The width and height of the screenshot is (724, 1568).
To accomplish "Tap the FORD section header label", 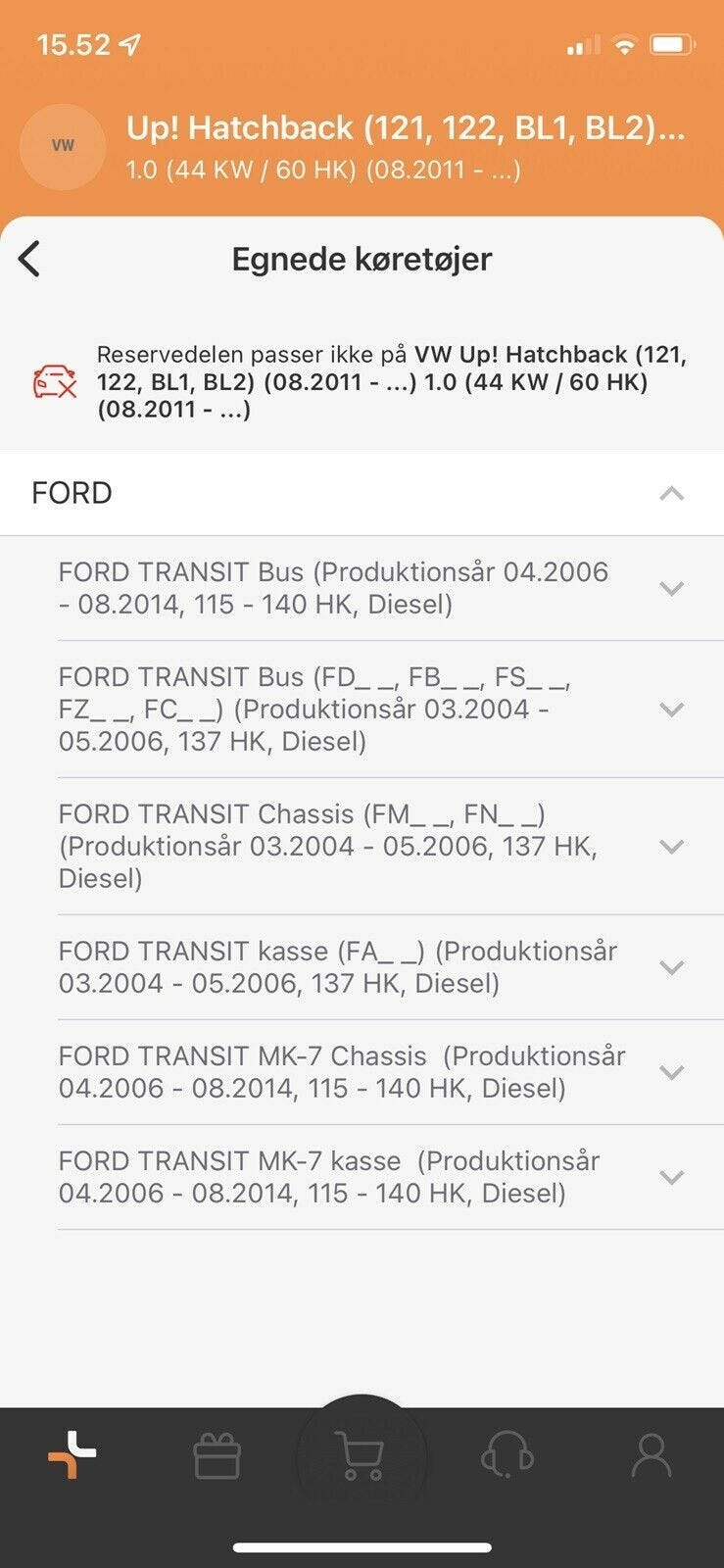I will [72, 493].
